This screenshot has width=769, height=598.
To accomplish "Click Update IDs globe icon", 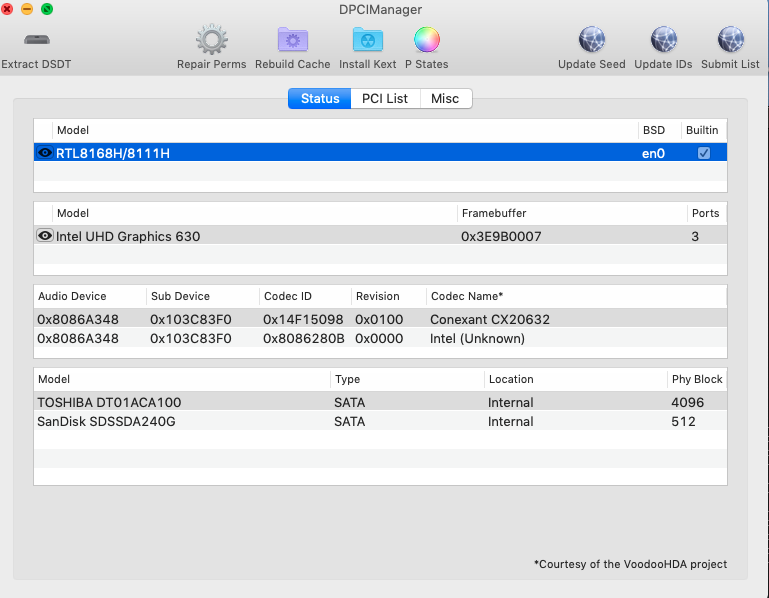I will (664, 39).
